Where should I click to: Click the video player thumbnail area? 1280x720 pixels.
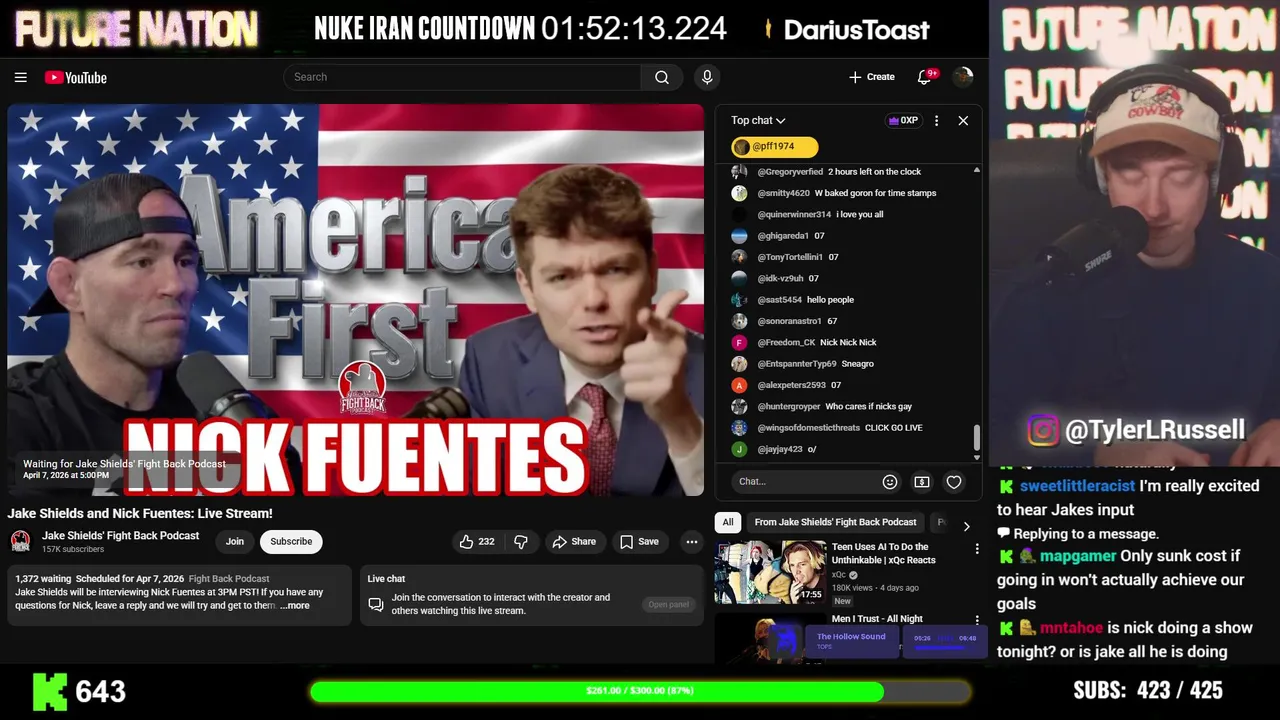tap(356, 300)
